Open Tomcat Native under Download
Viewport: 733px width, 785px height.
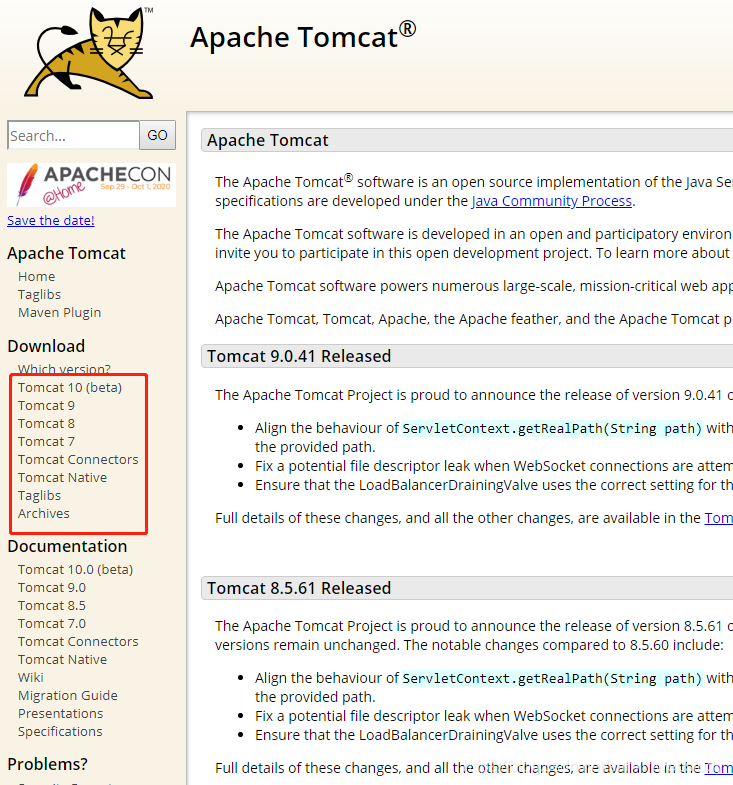pyautogui.click(x=63, y=478)
